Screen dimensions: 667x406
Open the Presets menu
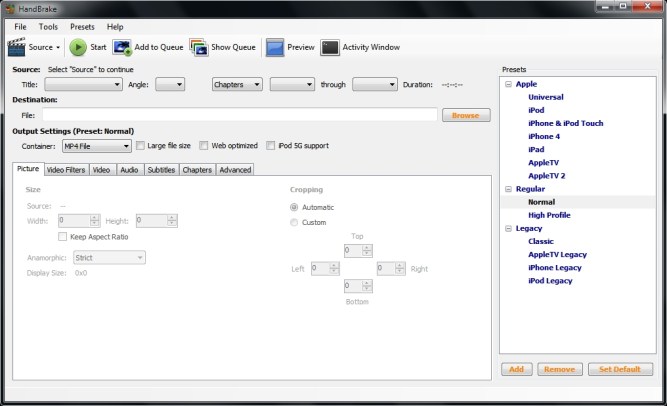point(83,26)
